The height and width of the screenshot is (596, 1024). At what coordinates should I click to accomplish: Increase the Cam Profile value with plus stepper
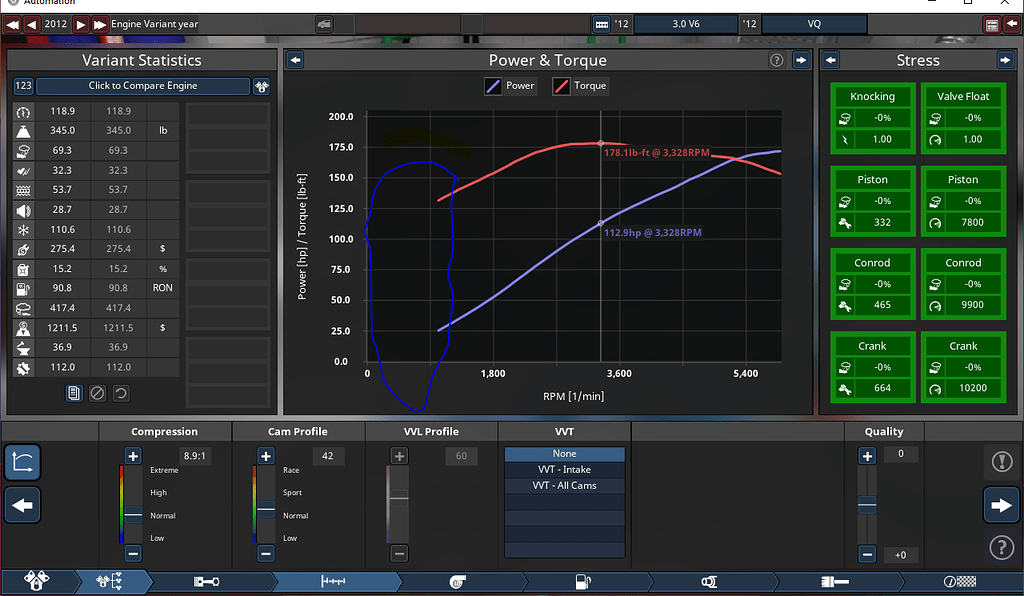tap(265, 456)
